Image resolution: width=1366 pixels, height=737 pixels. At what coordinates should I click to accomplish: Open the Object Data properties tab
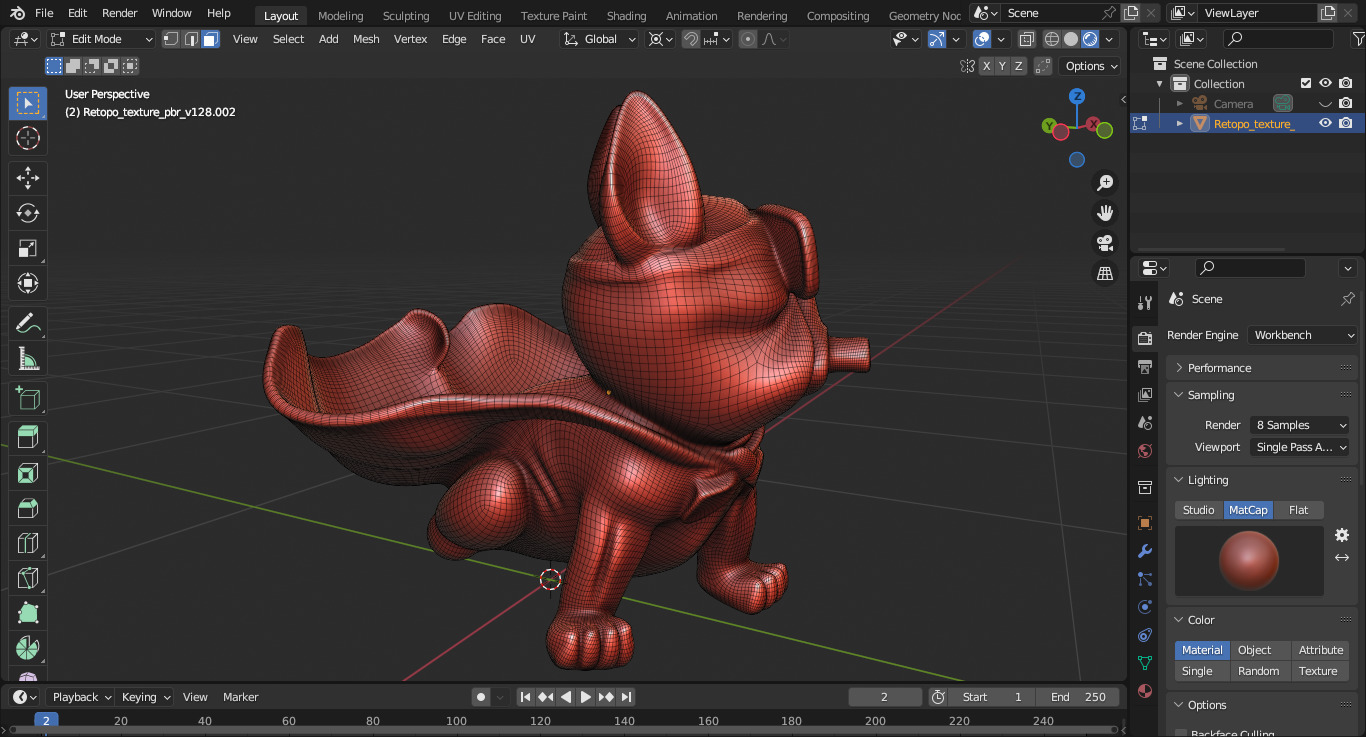(1145, 663)
